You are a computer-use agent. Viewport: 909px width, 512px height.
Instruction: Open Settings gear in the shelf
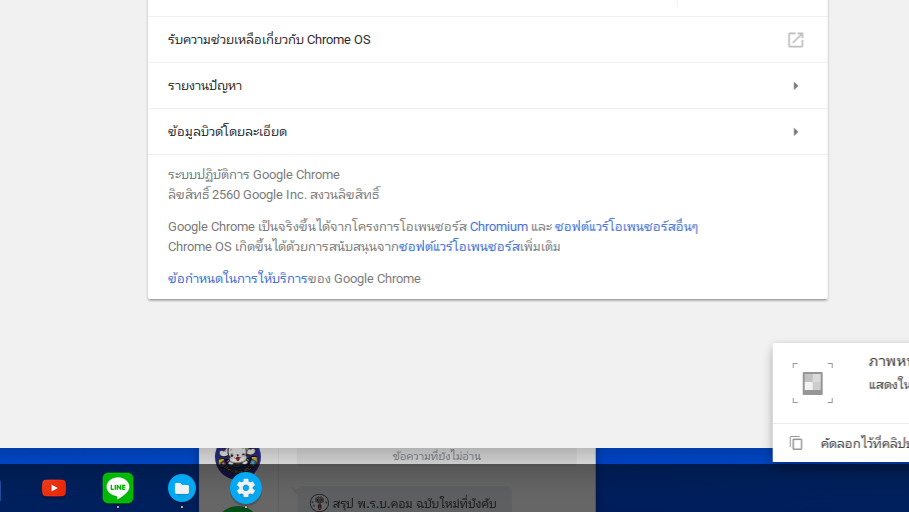pyautogui.click(x=246, y=488)
